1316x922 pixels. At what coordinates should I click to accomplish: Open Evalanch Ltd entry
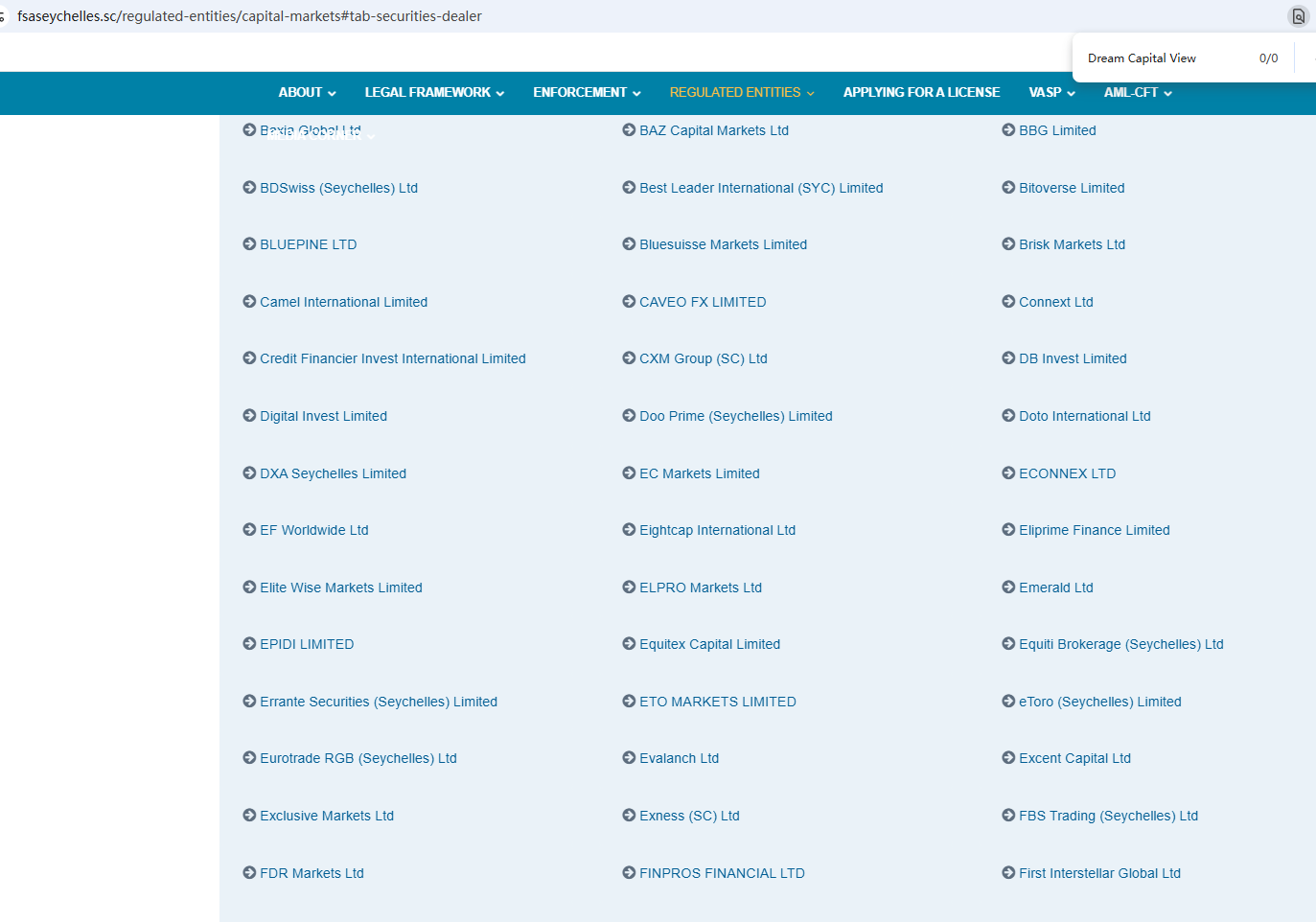(679, 758)
